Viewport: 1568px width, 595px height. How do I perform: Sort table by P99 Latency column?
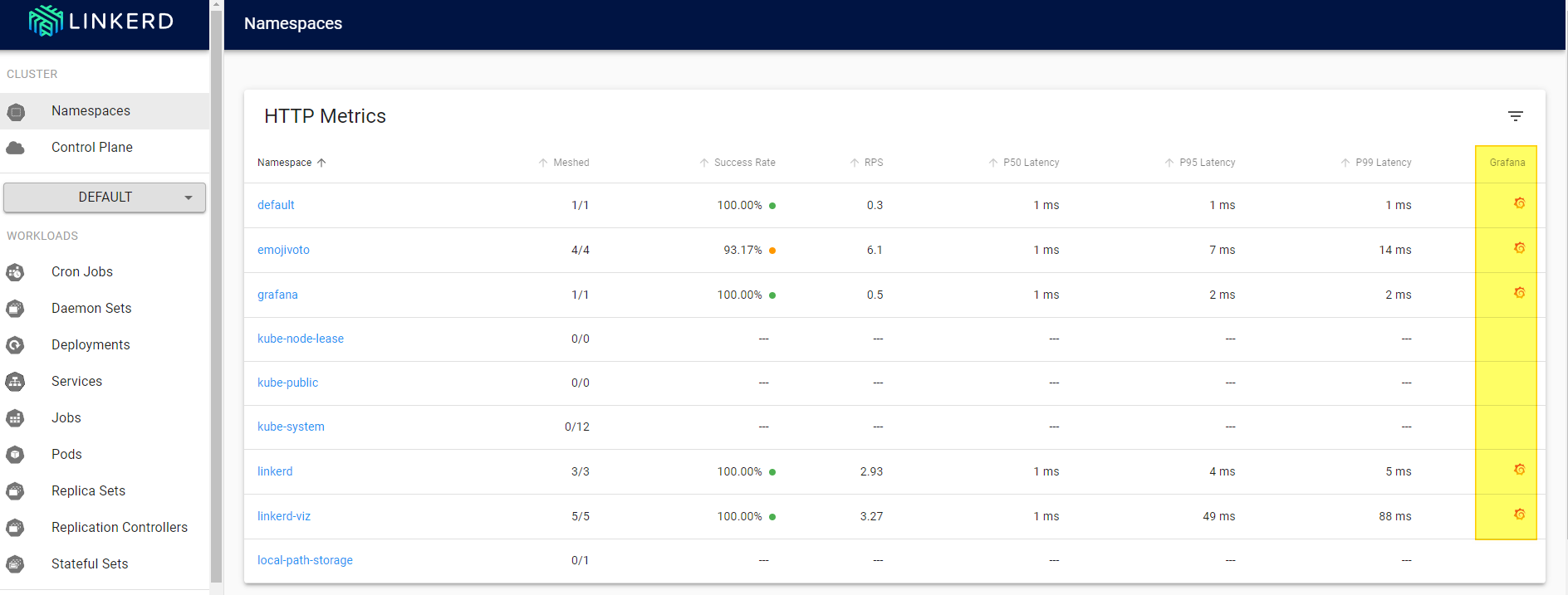[1375, 163]
